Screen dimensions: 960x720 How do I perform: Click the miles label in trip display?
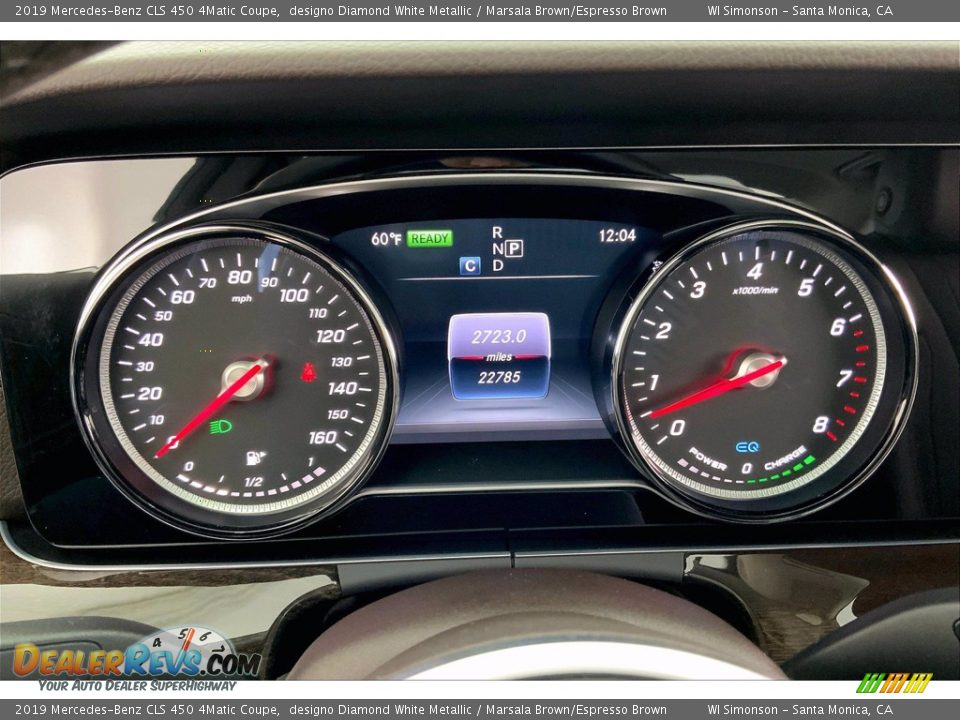tap(499, 357)
